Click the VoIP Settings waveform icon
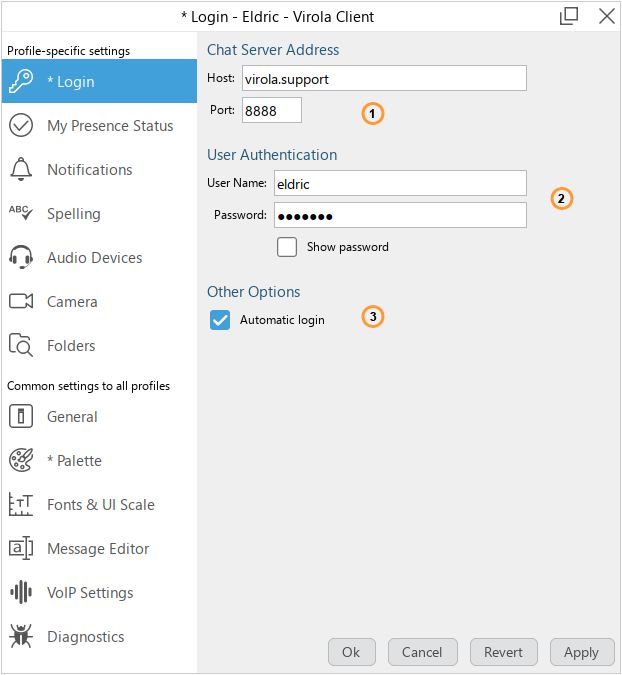The image size is (622, 675). click(x=21, y=593)
